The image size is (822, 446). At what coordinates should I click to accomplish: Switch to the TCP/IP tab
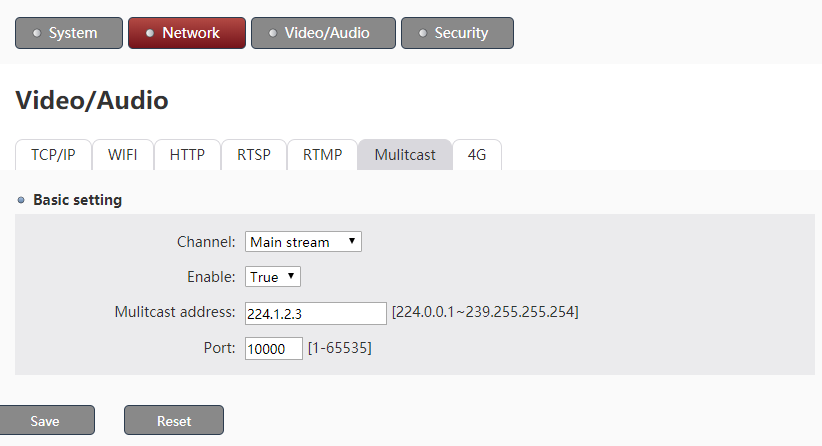tap(53, 155)
